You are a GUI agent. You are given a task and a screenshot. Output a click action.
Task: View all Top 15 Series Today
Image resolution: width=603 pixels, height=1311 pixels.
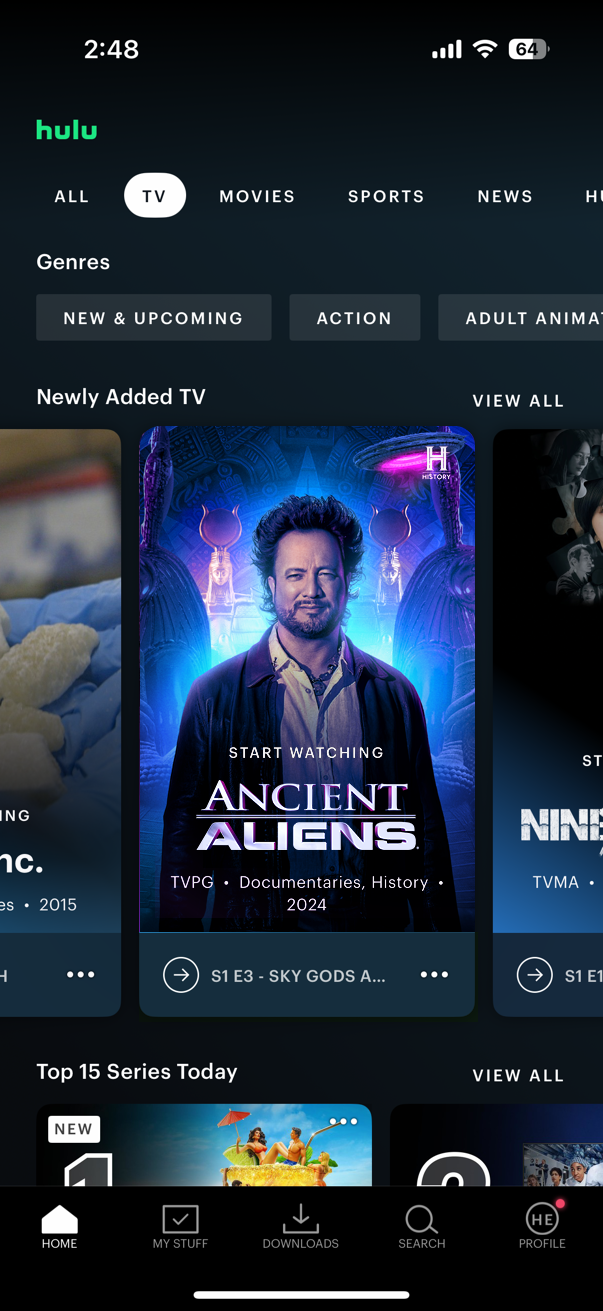(518, 1076)
